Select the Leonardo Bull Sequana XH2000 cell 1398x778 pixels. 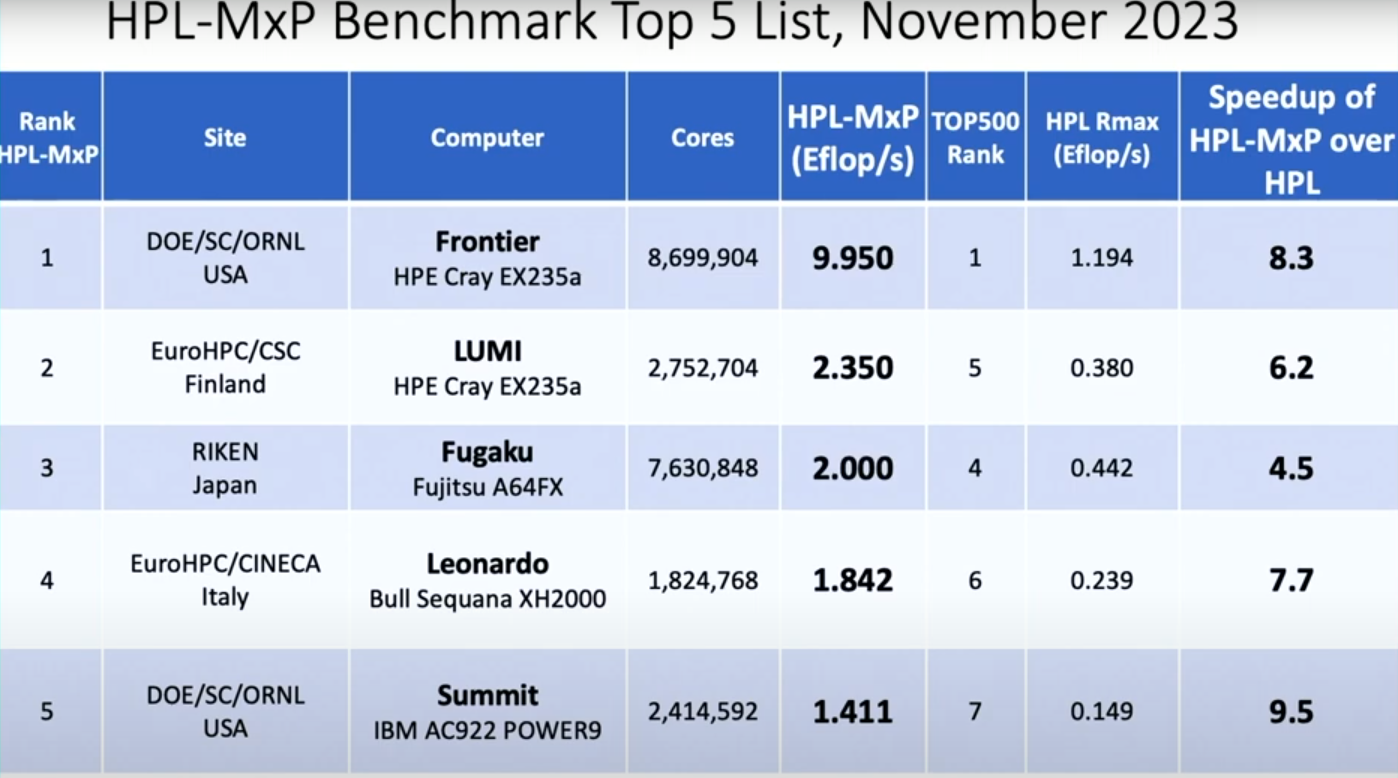[487, 580]
